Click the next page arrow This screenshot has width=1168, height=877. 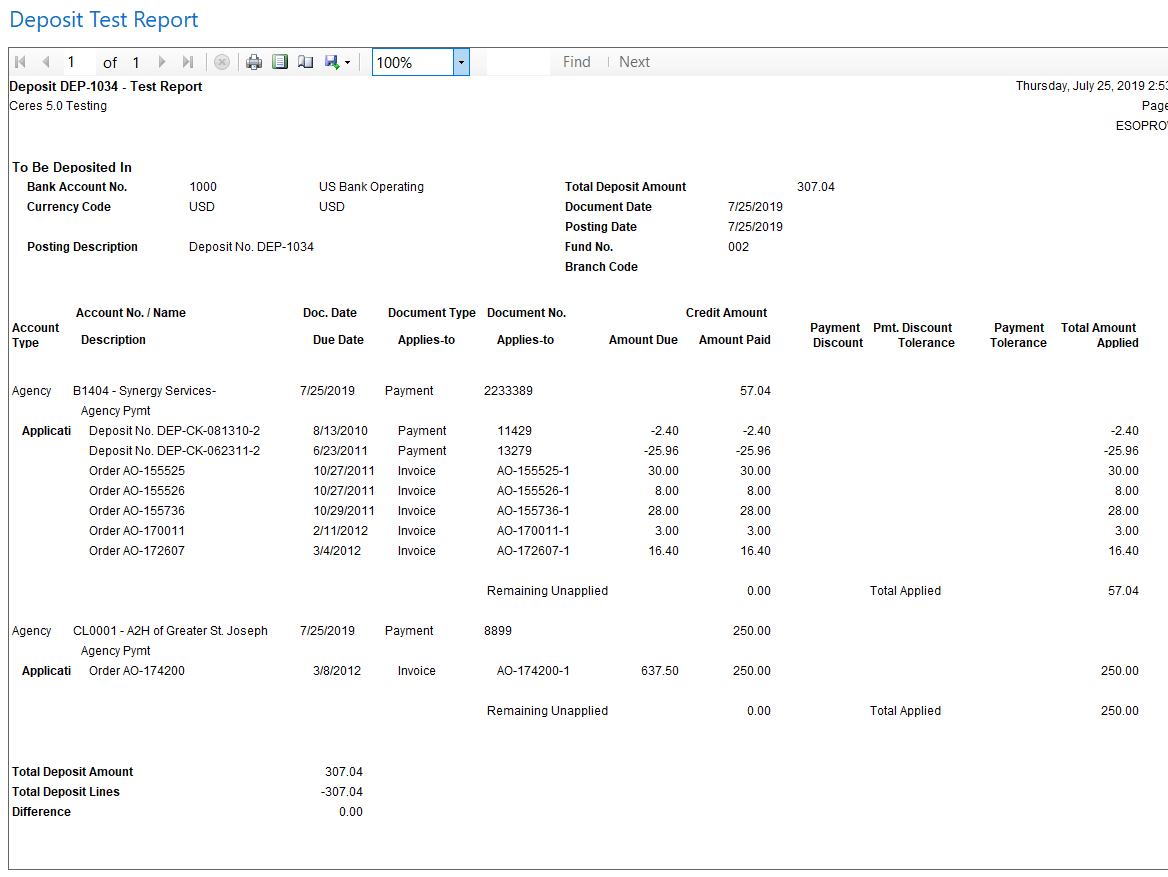pos(162,62)
